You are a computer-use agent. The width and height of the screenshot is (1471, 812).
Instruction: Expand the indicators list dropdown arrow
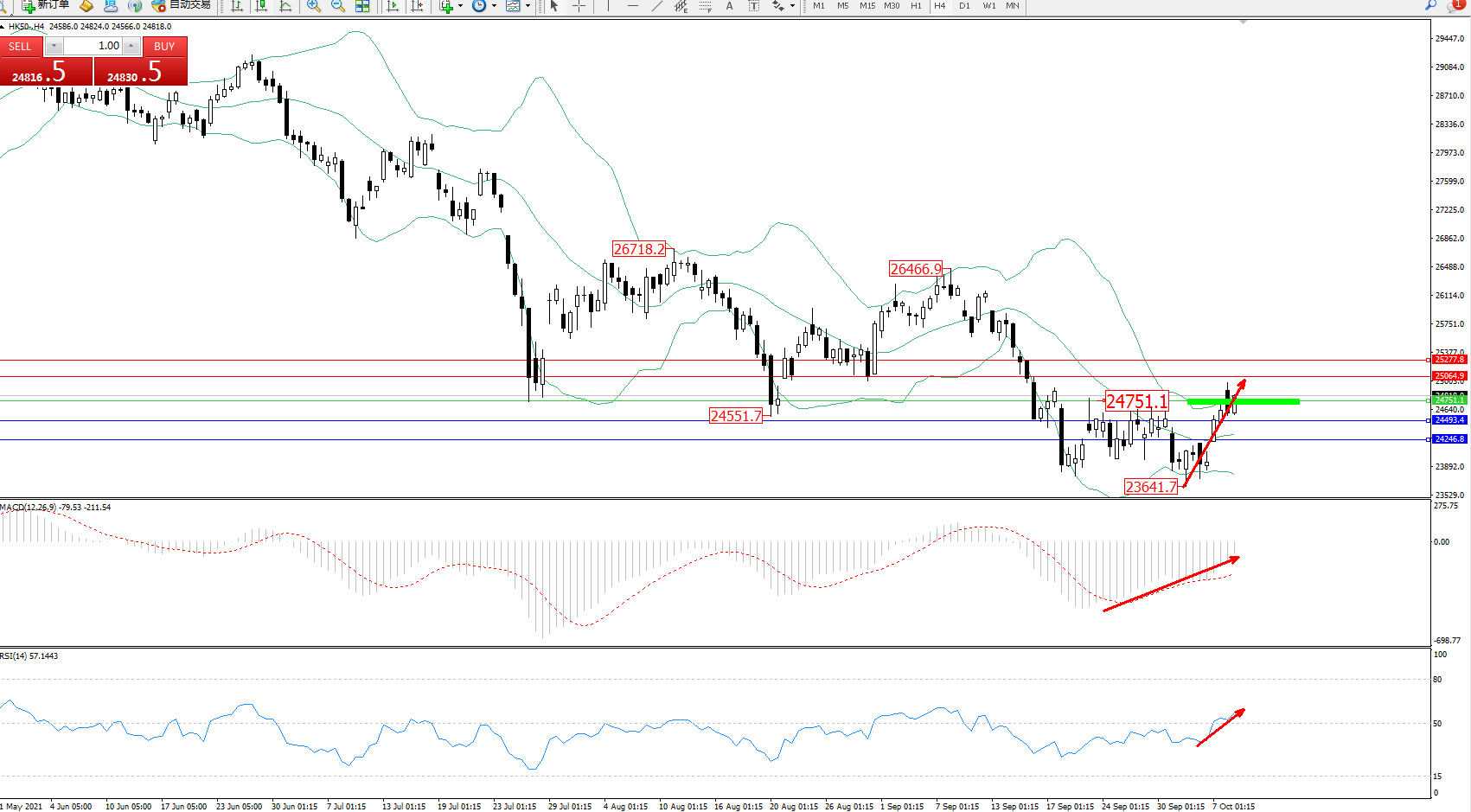[x=460, y=6]
